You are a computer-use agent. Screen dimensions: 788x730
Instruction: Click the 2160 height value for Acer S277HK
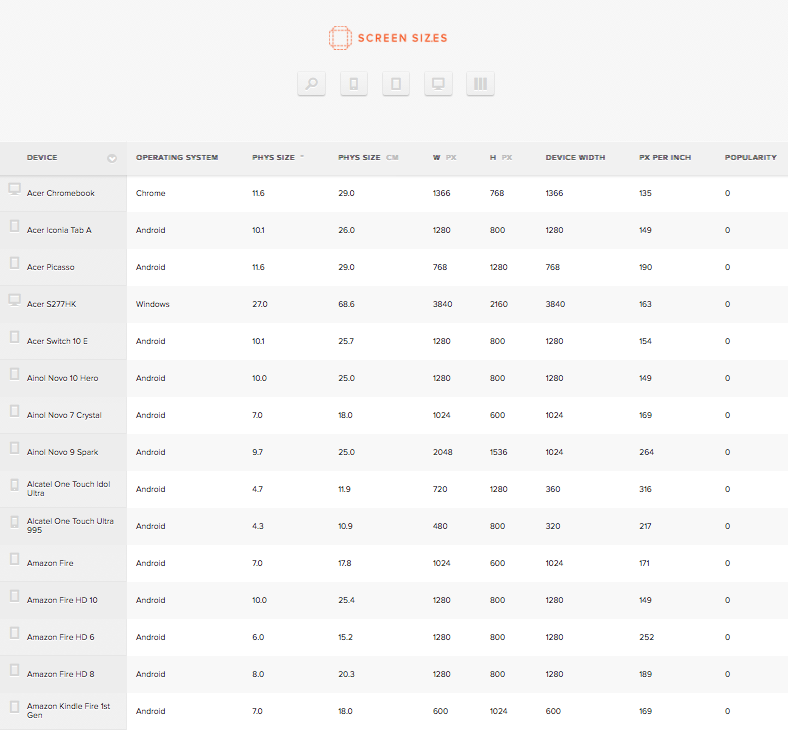point(499,304)
